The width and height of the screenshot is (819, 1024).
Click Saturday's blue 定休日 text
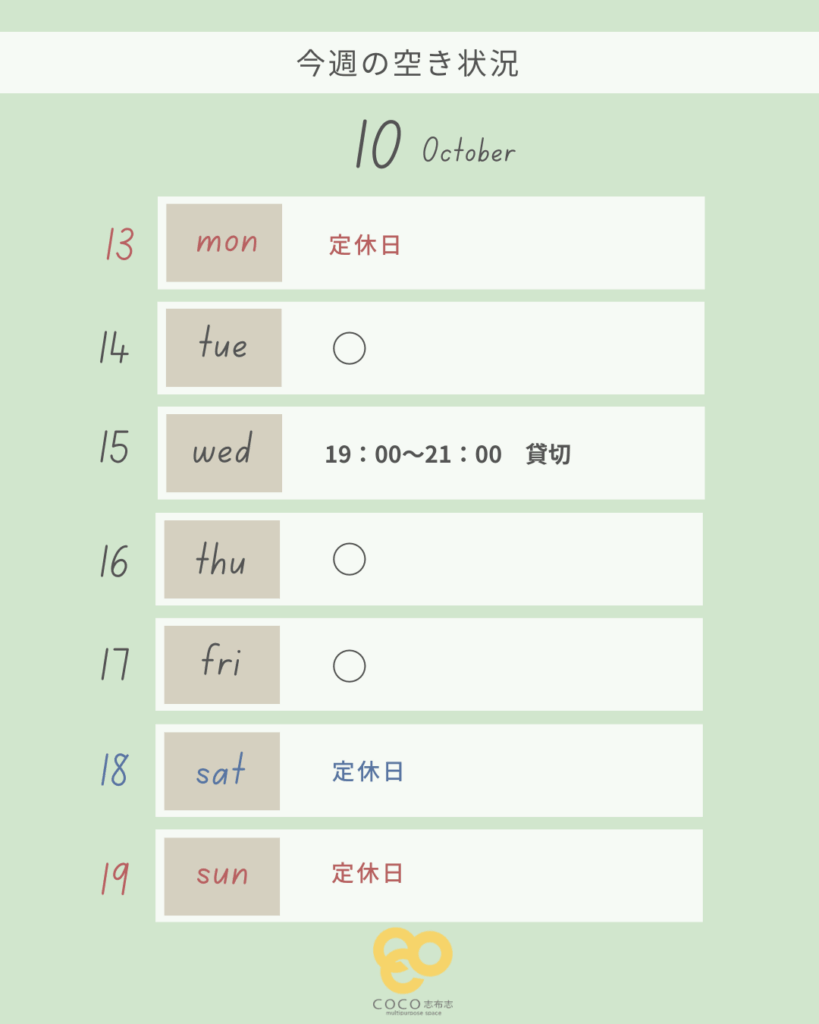point(368,772)
